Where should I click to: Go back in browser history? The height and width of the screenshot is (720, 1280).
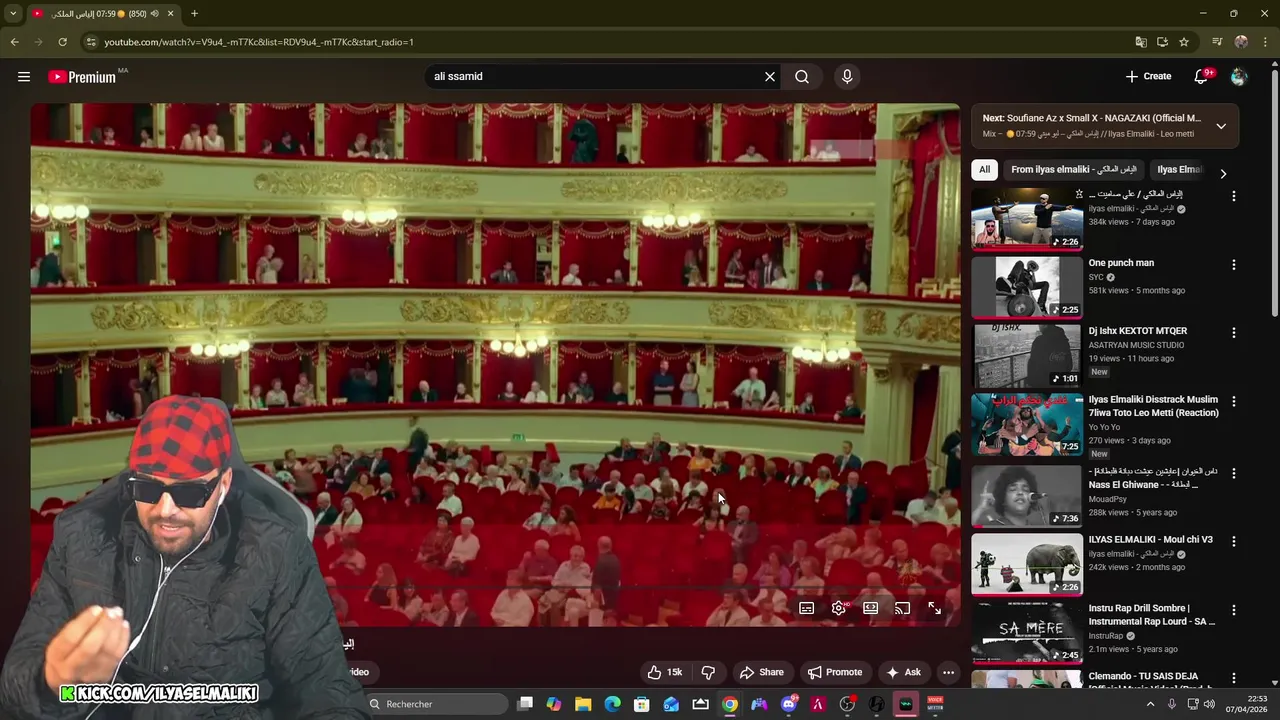(14, 42)
